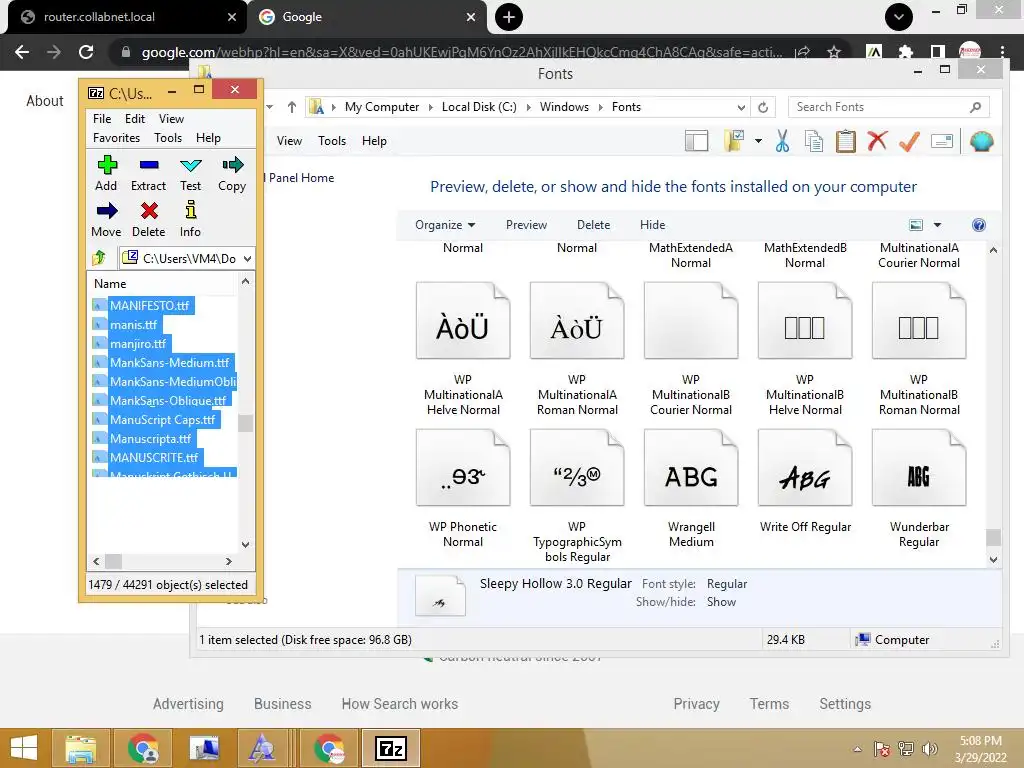The image size is (1024, 768).
Task: Expand breadcrumb arrow after Local Disk (C:)
Action: click(528, 107)
